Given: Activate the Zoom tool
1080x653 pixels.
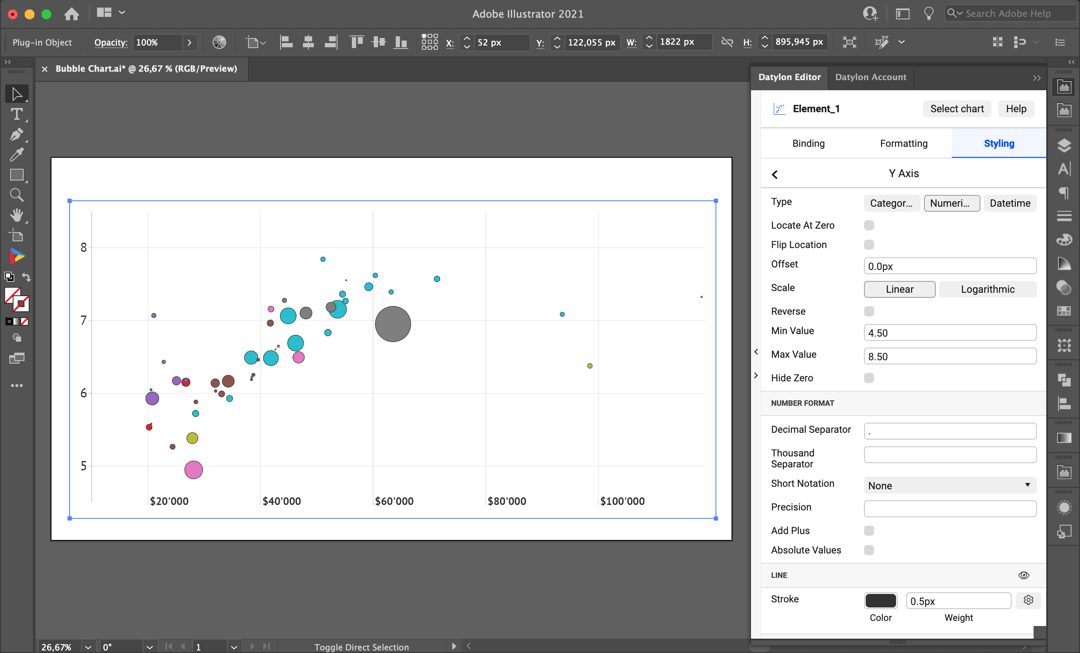Looking at the screenshot, I should pos(16,193).
